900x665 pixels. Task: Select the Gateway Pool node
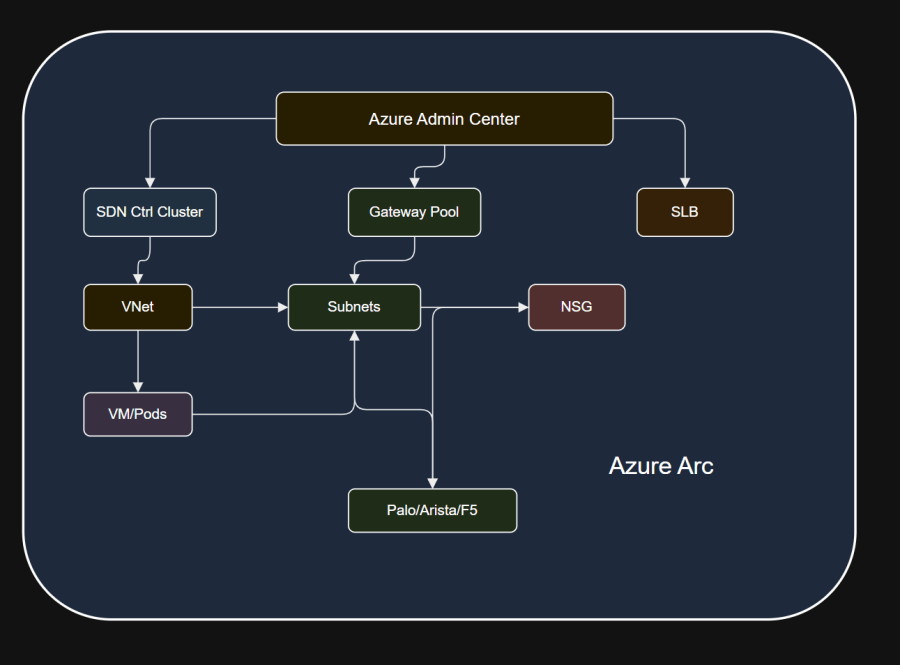(414, 212)
